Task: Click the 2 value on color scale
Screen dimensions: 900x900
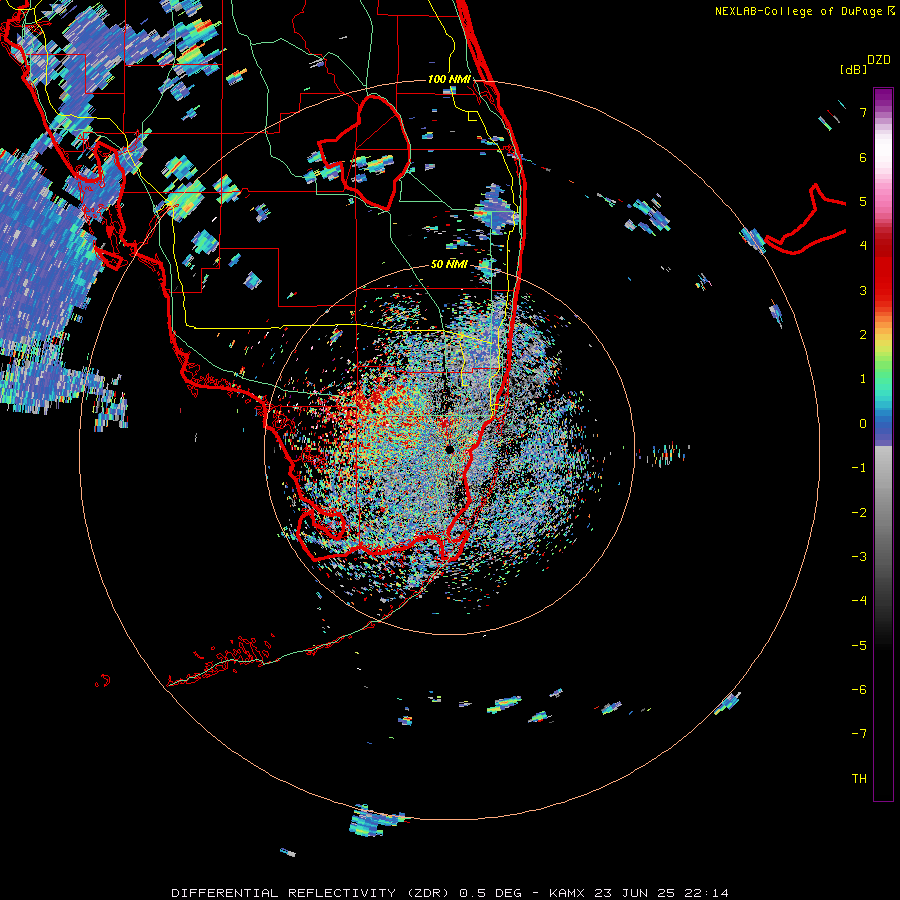Action: [x=863, y=335]
